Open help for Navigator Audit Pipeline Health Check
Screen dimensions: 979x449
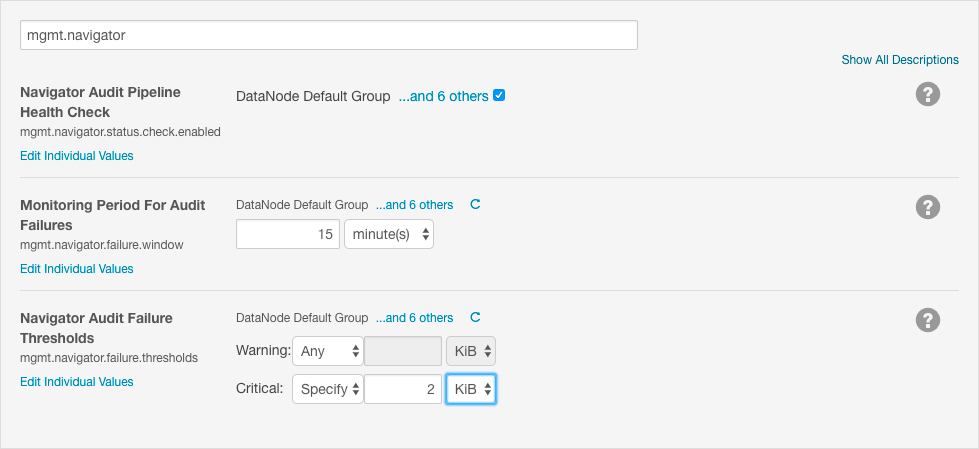928,94
